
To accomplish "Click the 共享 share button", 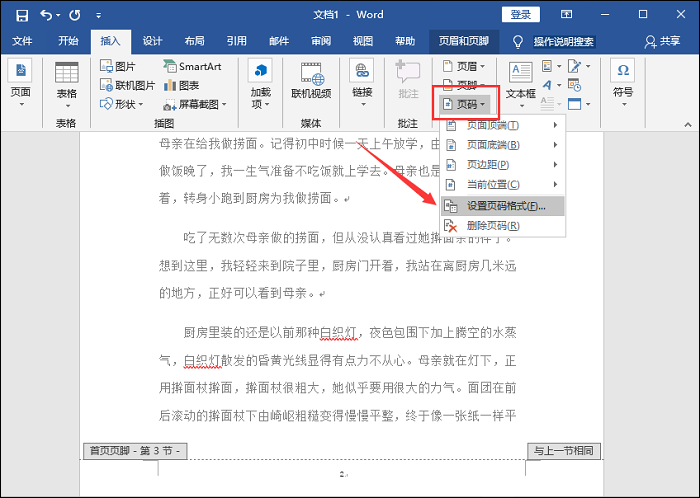I will (x=662, y=42).
